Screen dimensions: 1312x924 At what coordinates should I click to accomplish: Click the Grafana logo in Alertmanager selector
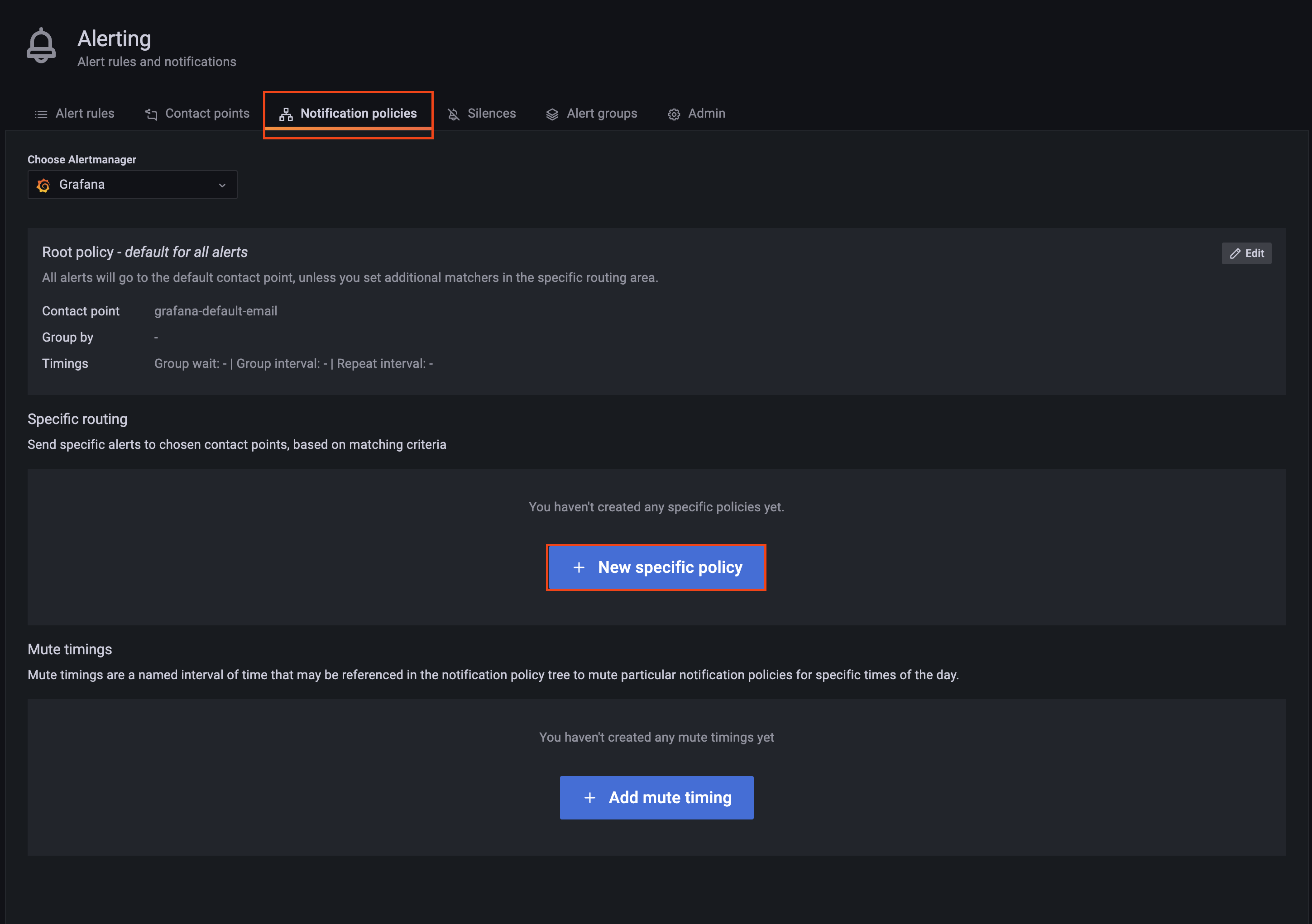coord(43,185)
